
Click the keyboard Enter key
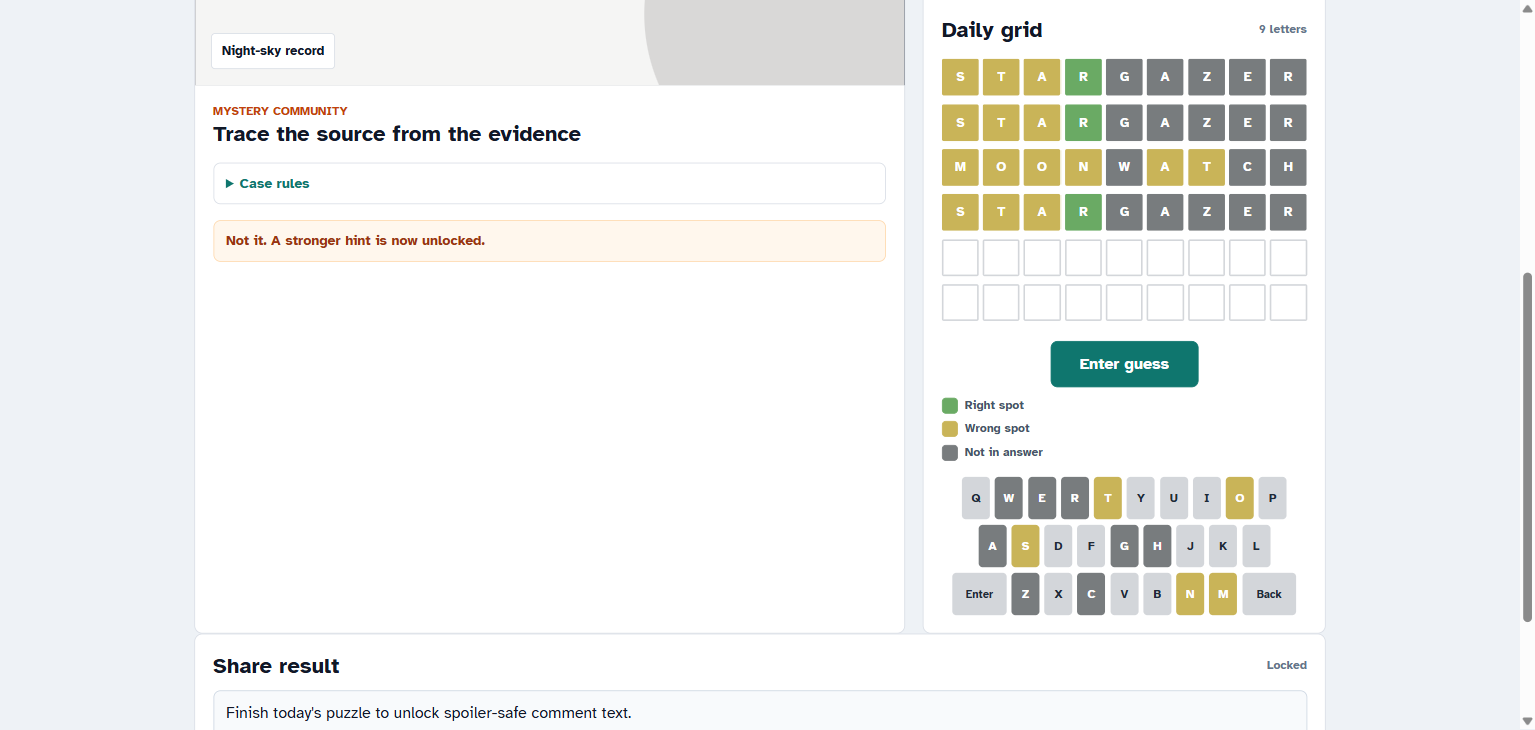979,594
